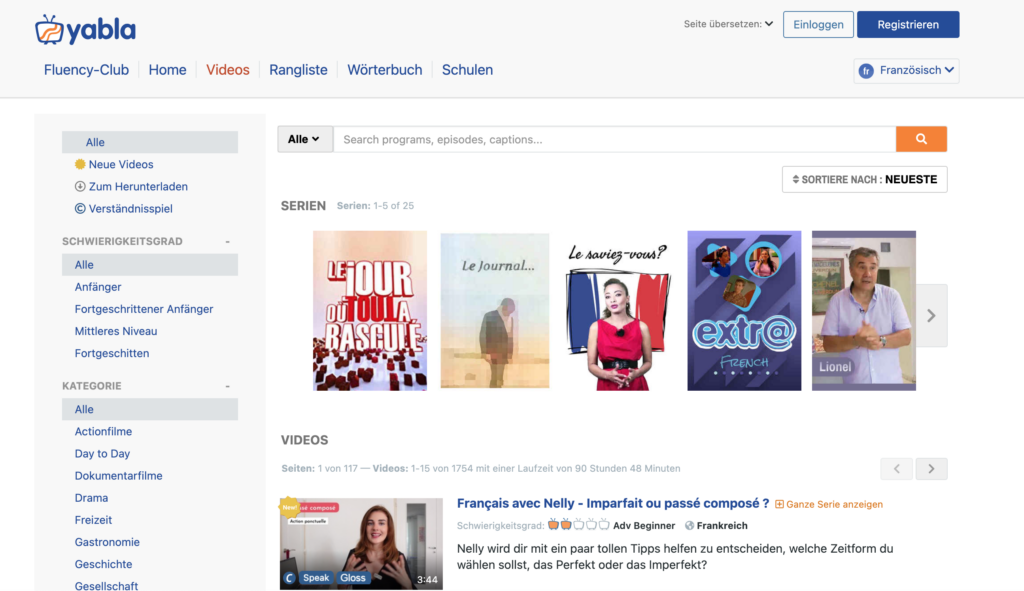
Task: Click the Registrieren button
Action: click(907, 25)
